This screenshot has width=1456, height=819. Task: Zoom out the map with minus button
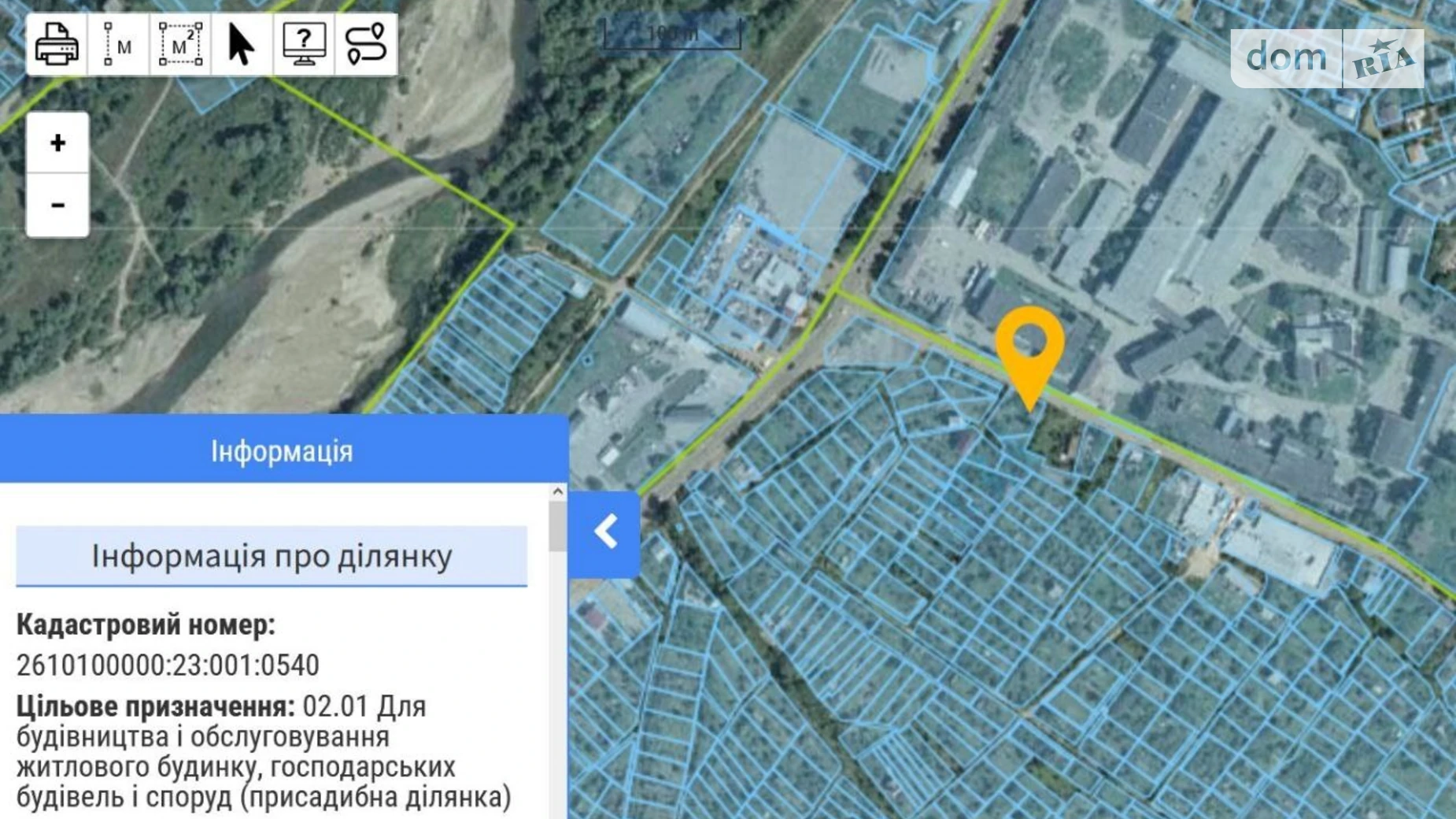57,206
